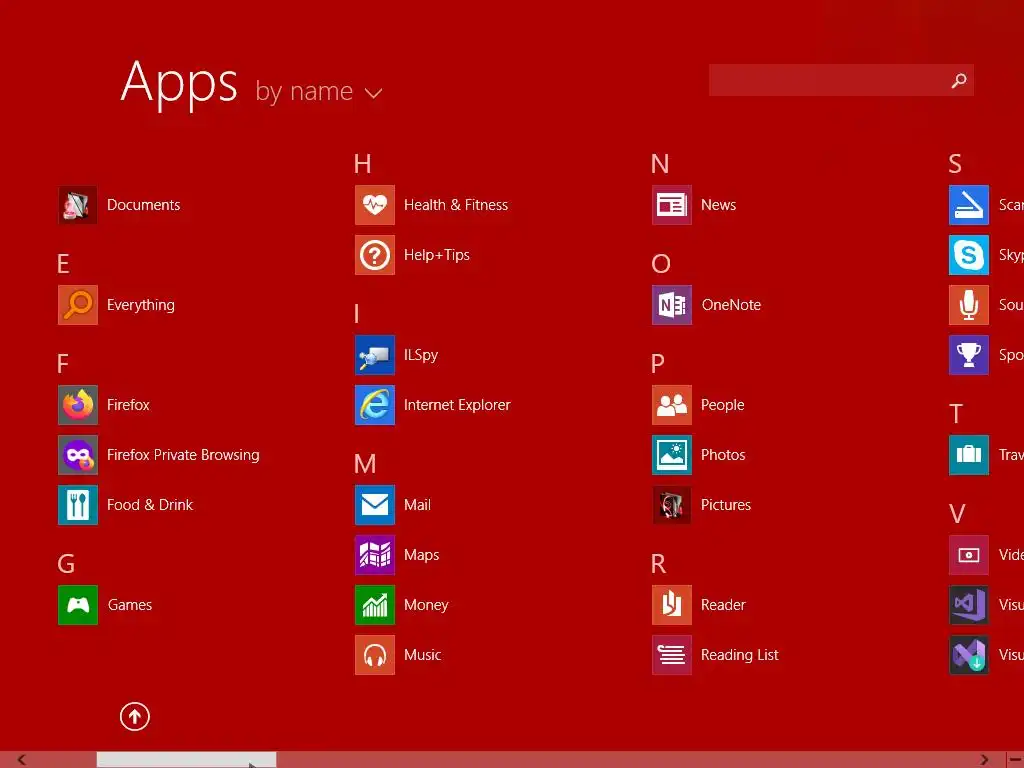This screenshot has height=768, width=1024.
Task: Jump via the H group header
Action: pos(362,164)
